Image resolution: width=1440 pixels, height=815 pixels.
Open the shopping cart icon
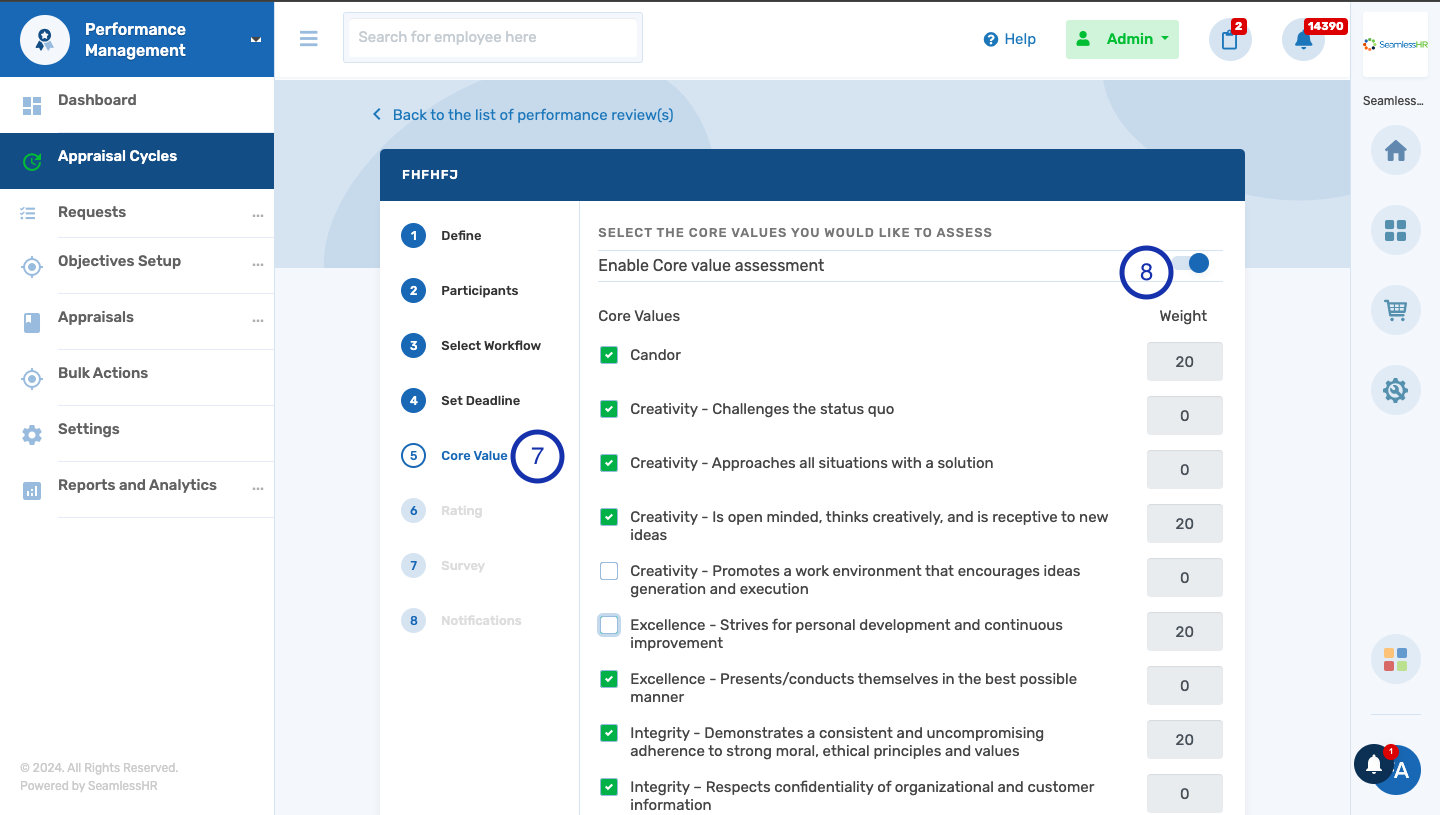(x=1395, y=310)
